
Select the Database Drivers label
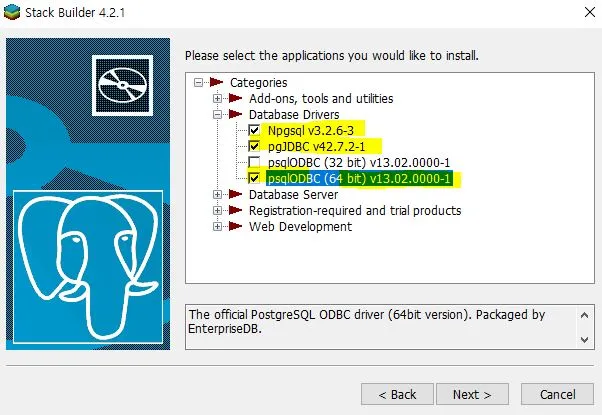pyautogui.click(x=294, y=114)
